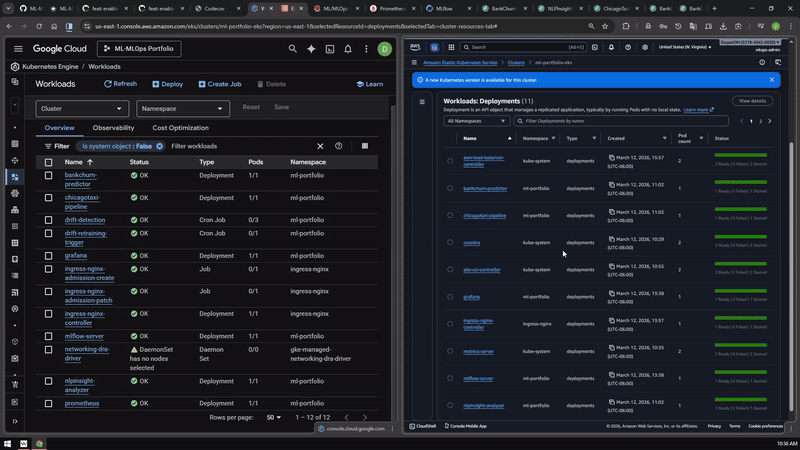Select radio button for aws-load-balancer-controller deployment

[450, 161]
